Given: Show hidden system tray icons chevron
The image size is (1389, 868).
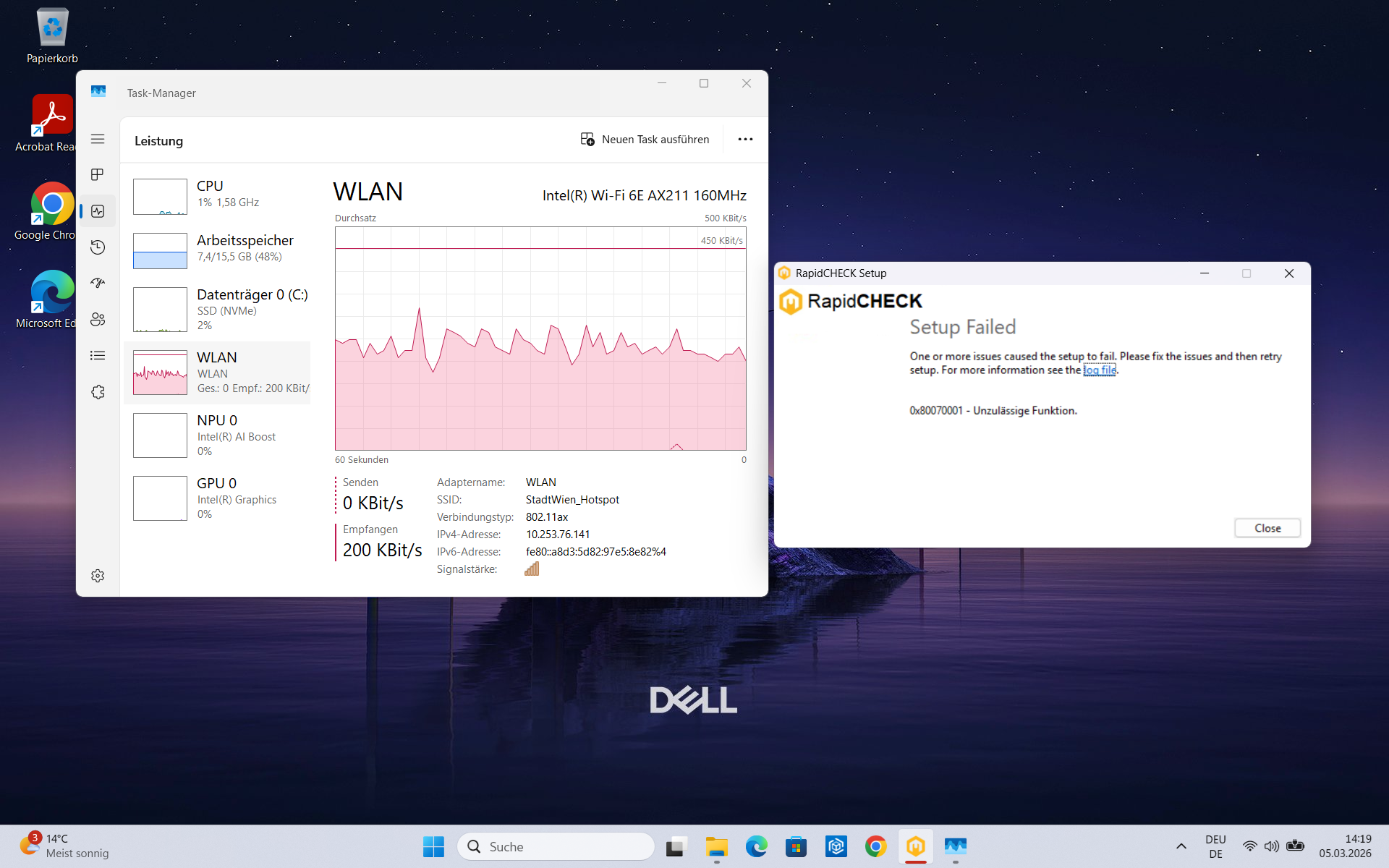Looking at the screenshot, I should coord(1181,846).
